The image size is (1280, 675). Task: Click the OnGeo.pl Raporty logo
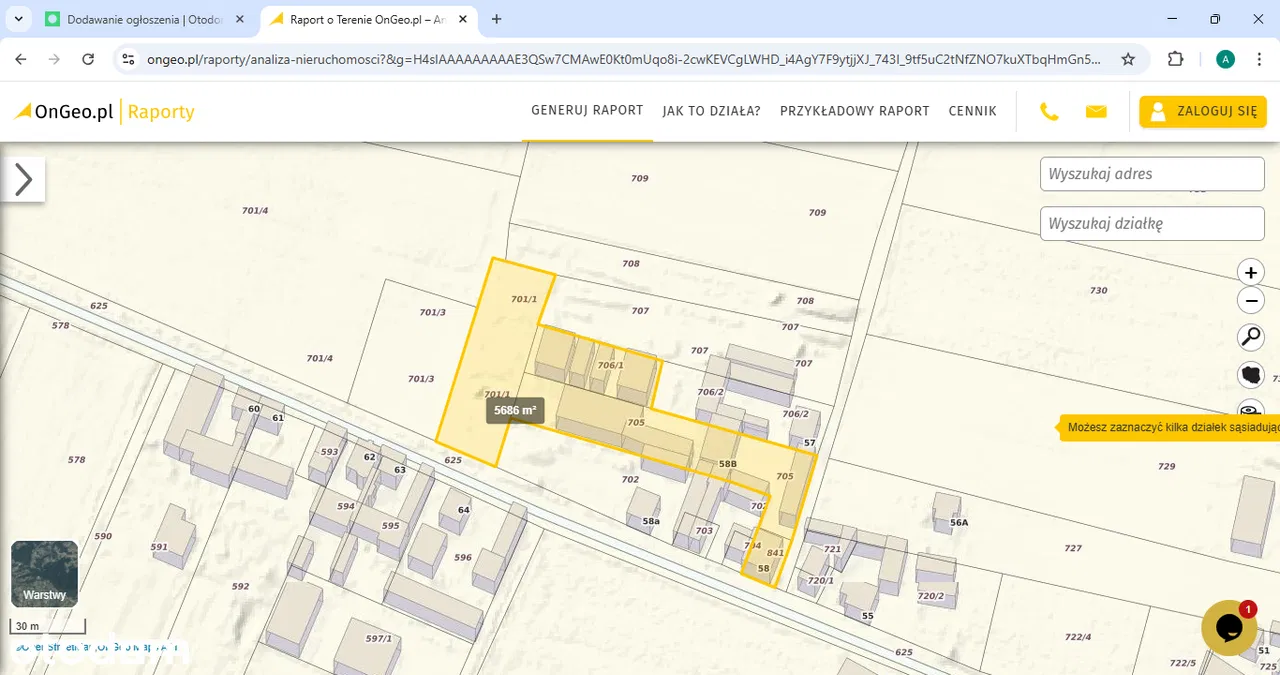point(105,111)
